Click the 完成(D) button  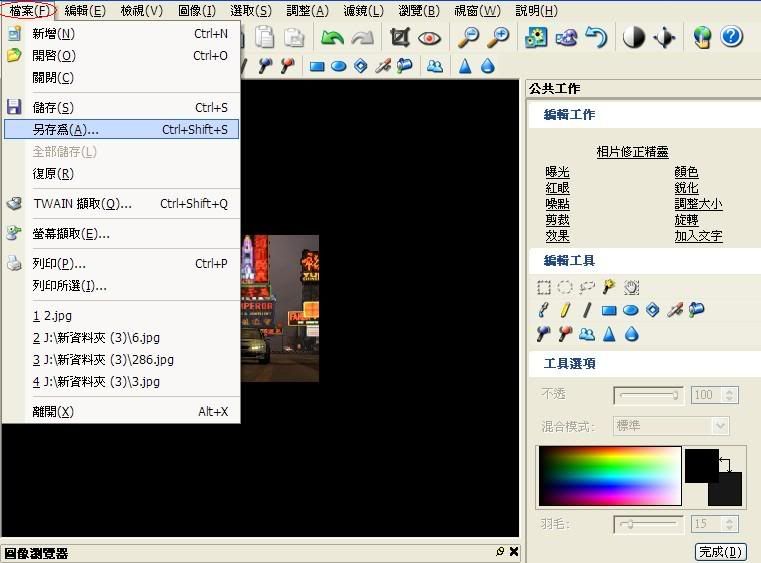click(720, 552)
